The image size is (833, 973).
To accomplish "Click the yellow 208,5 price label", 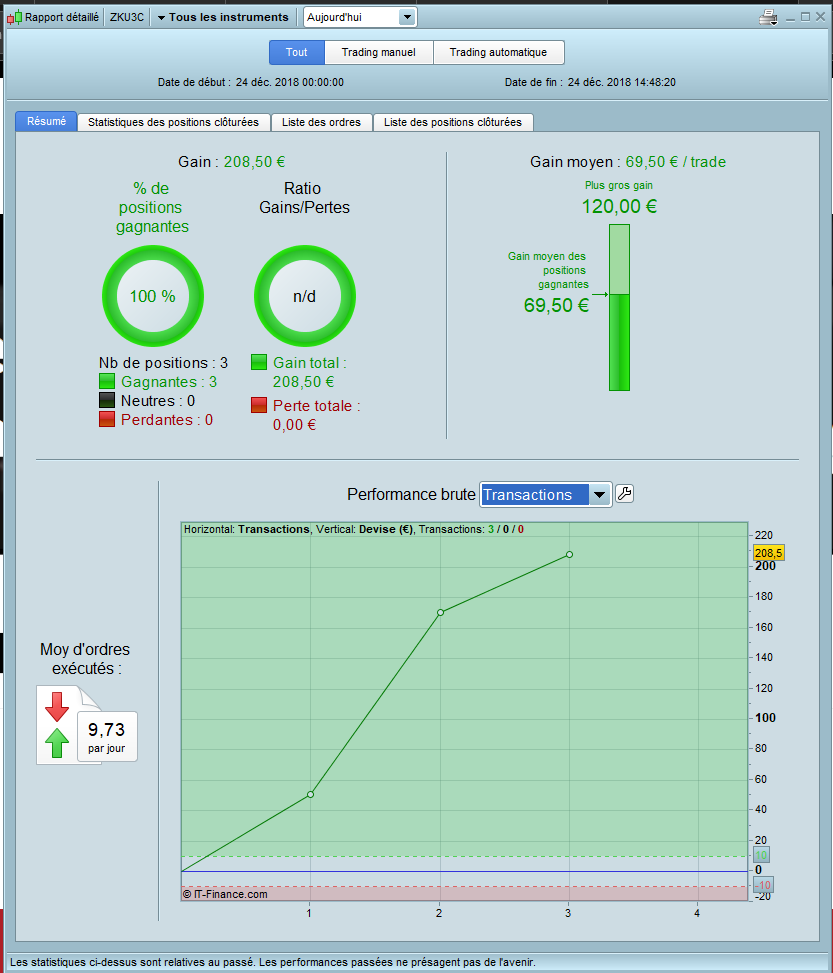I will 768,552.
